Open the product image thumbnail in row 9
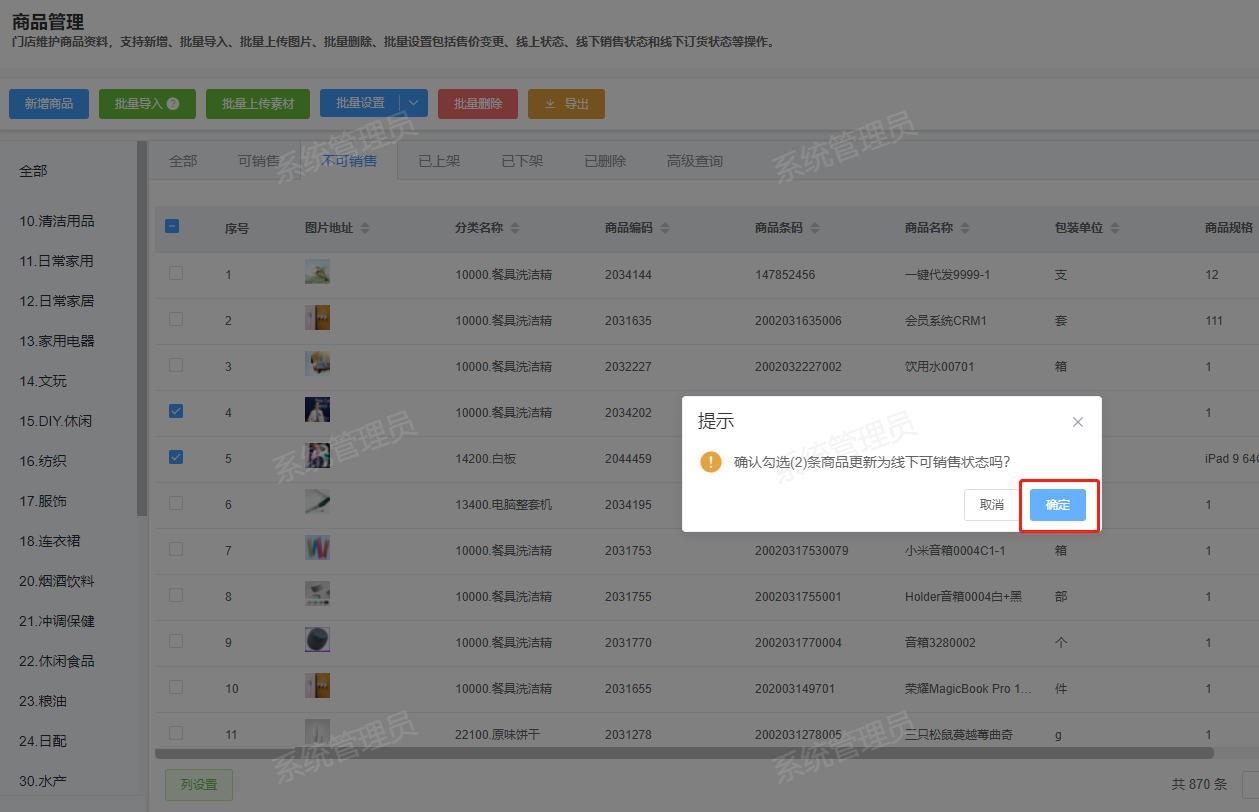 pos(317,640)
